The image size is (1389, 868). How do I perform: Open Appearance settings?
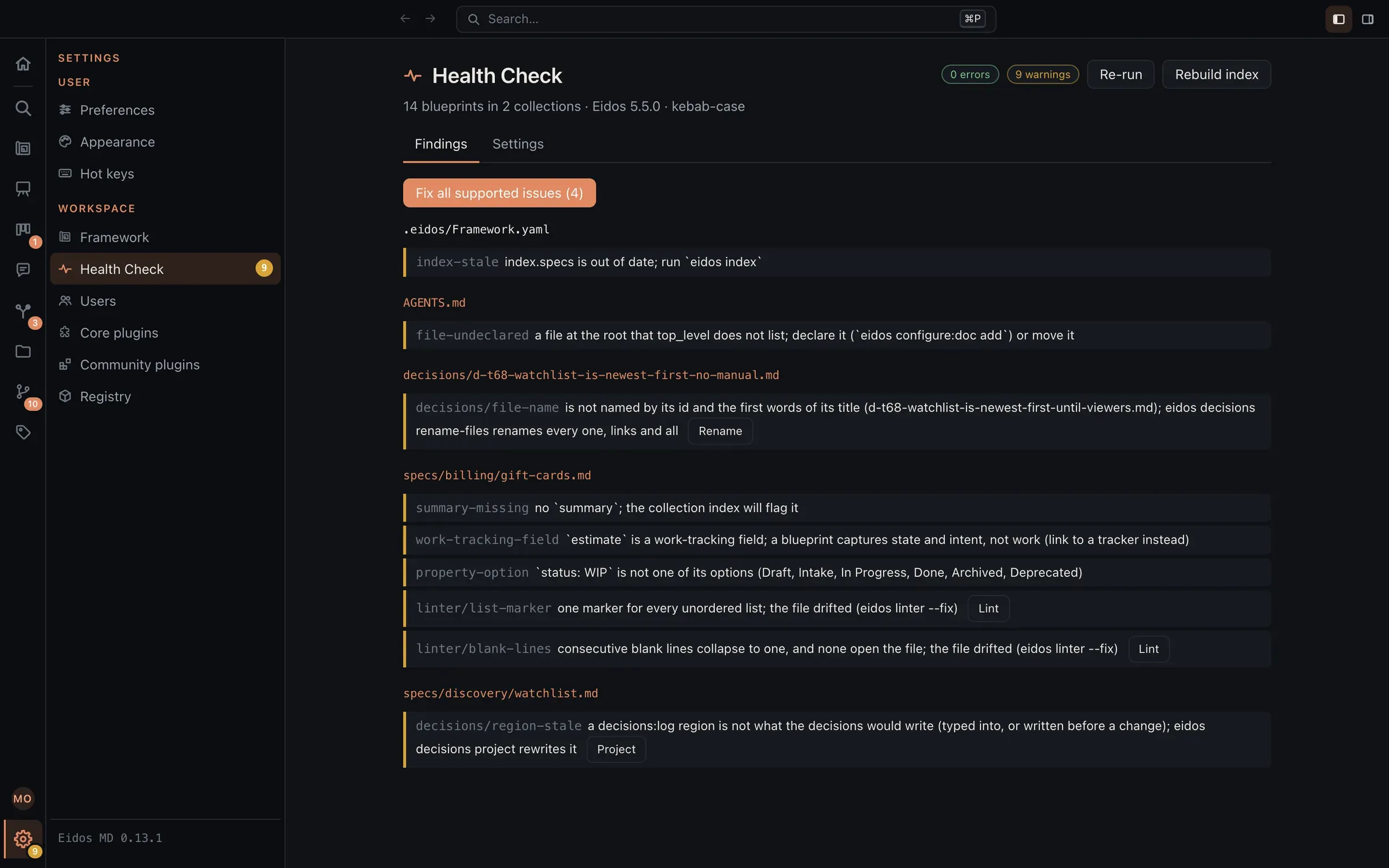(165, 142)
